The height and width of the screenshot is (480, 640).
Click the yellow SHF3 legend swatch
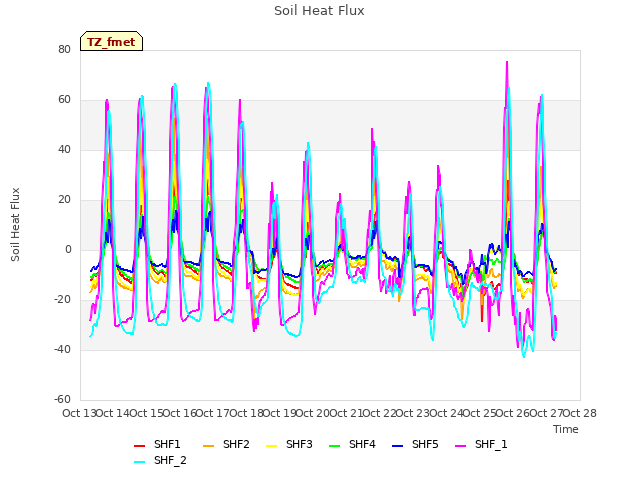(x=271, y=446)
